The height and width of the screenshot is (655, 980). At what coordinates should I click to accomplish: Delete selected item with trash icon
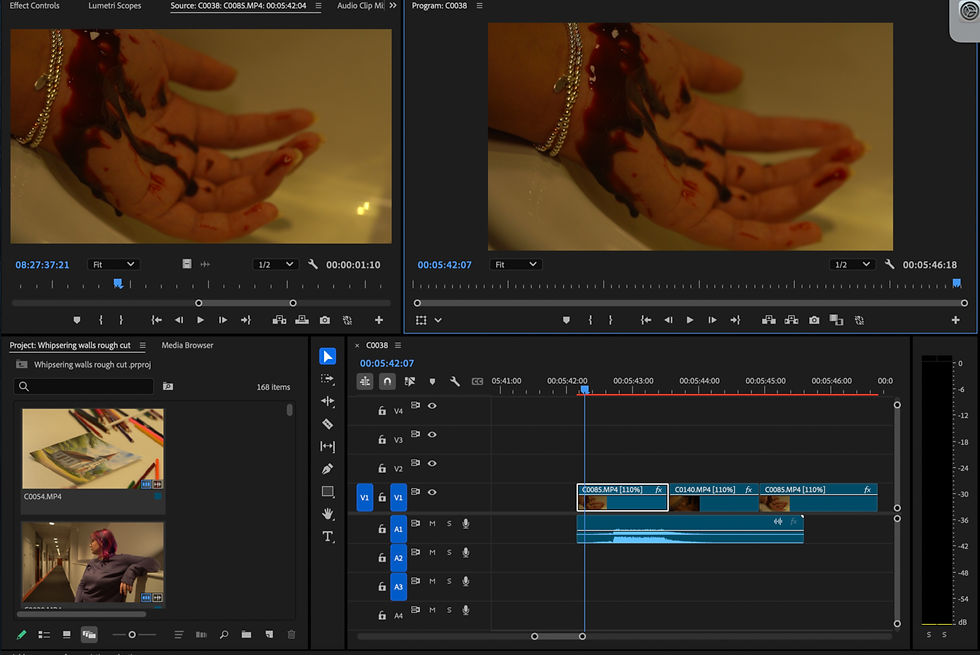291,634
